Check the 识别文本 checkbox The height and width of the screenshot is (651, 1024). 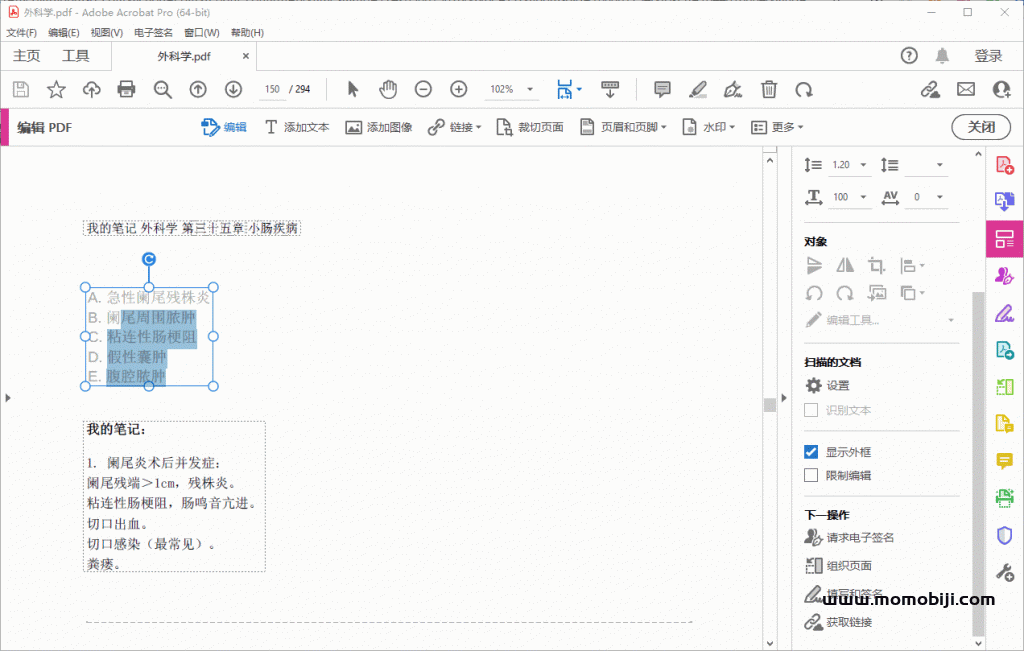(x=813, y=410)
